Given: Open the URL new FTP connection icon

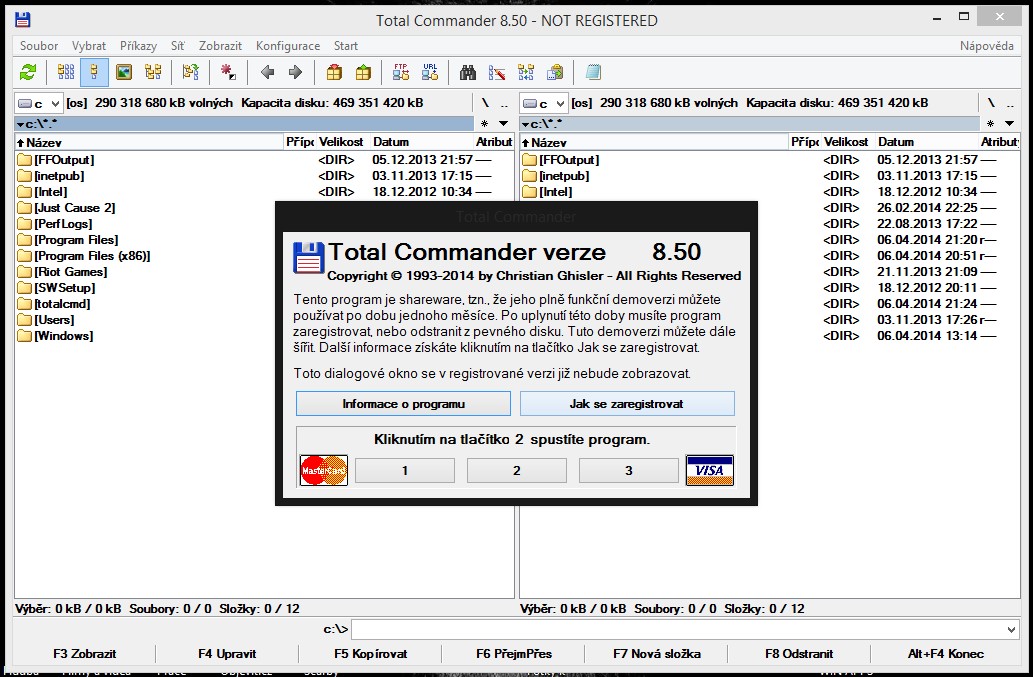Looking at the screenshot, I should point(430,72).
